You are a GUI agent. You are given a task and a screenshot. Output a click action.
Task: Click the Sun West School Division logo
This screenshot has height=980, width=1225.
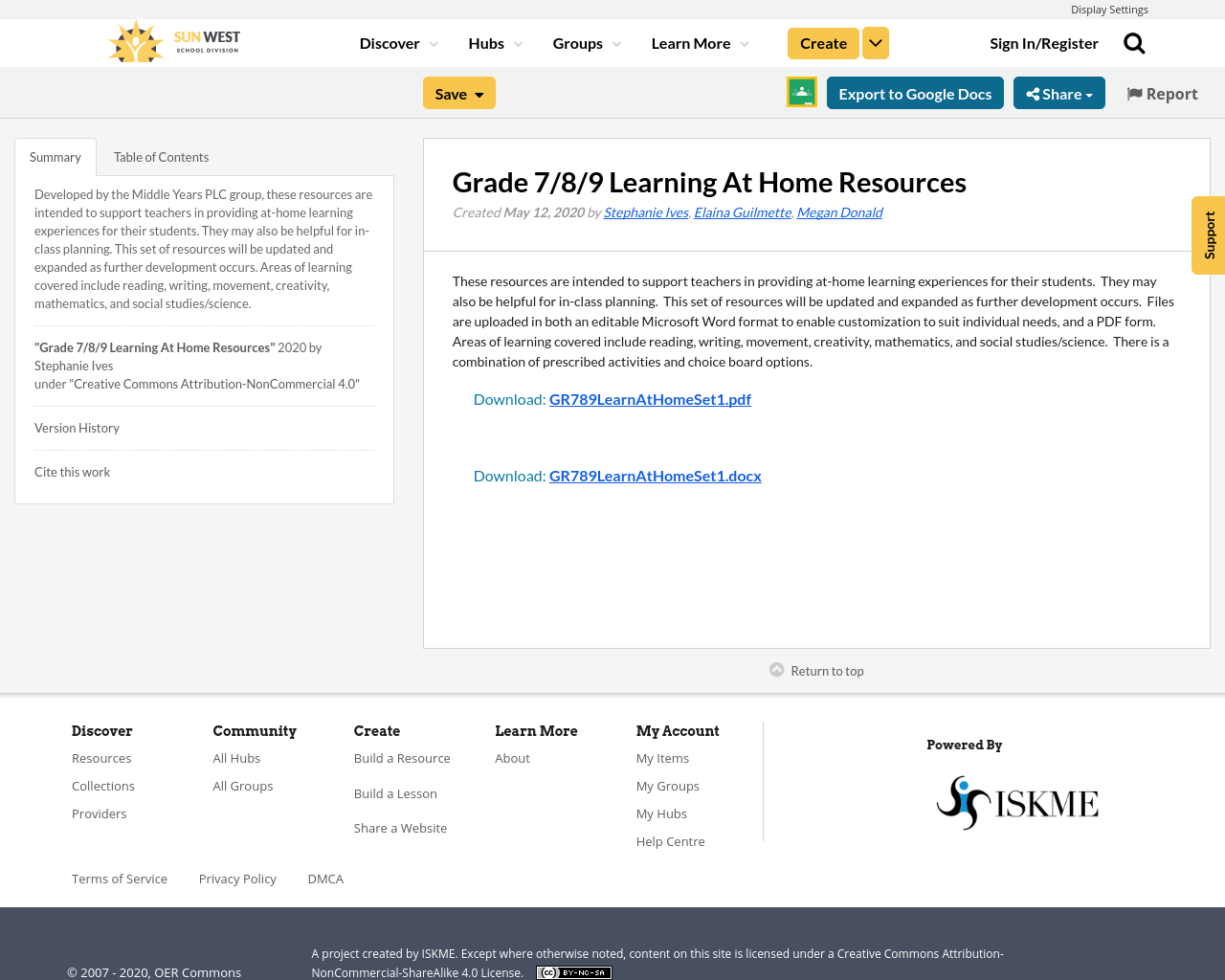(172, 40)
